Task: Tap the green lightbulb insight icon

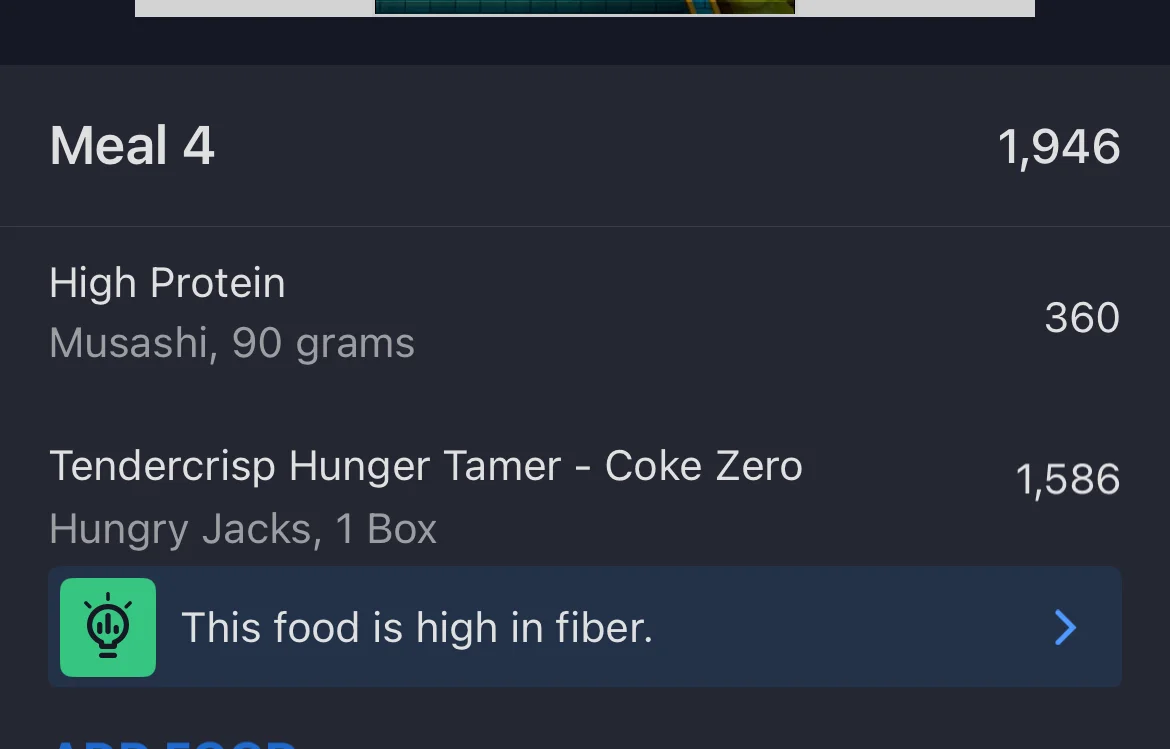Action: tap(108, 627)
